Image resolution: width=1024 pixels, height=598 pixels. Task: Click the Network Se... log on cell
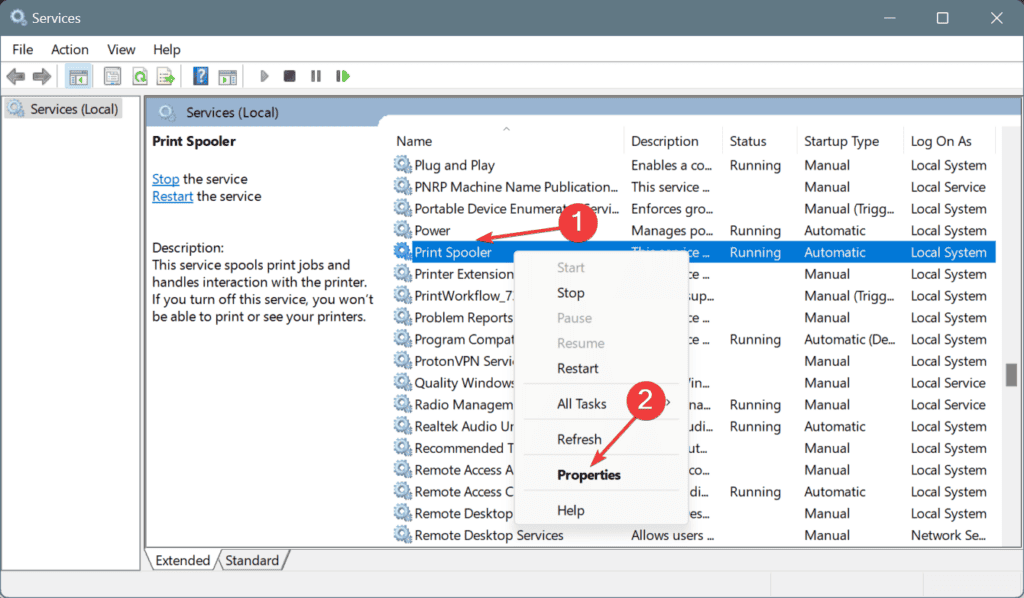point(948,535)
